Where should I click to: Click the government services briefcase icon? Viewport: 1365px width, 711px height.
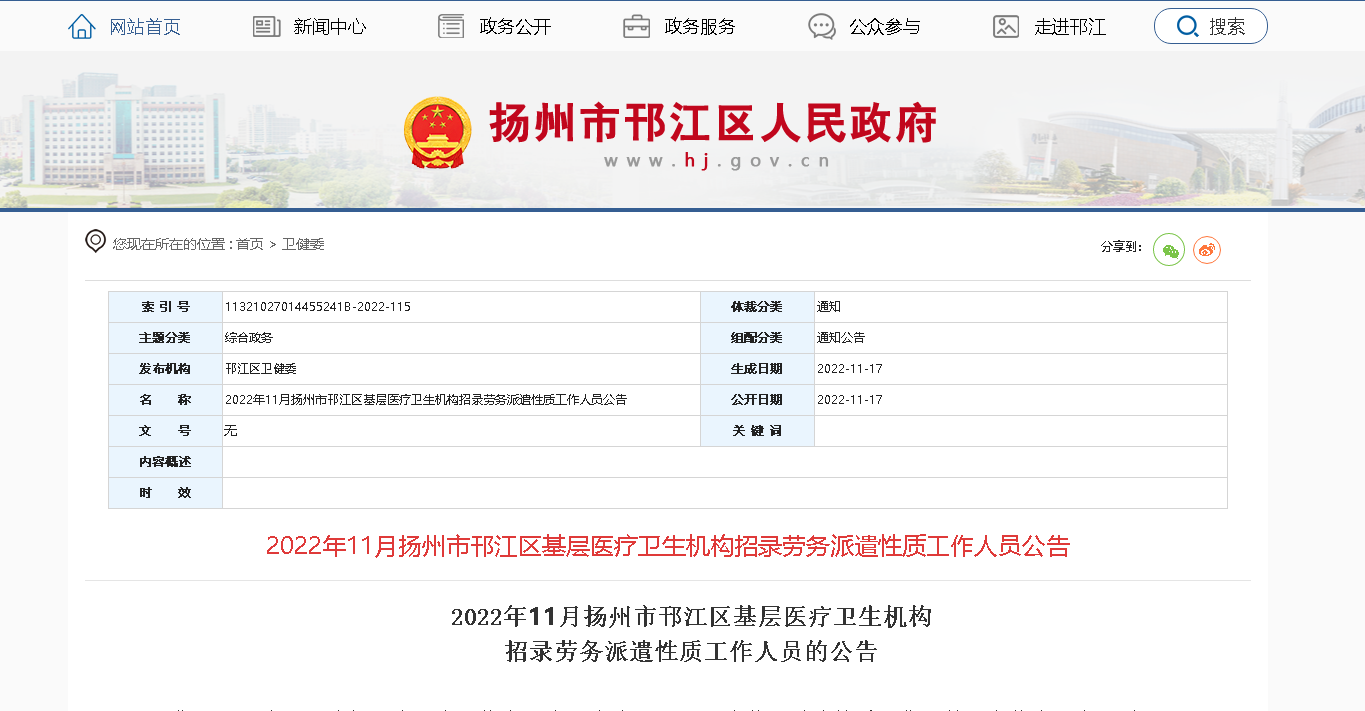pos(637,27)
